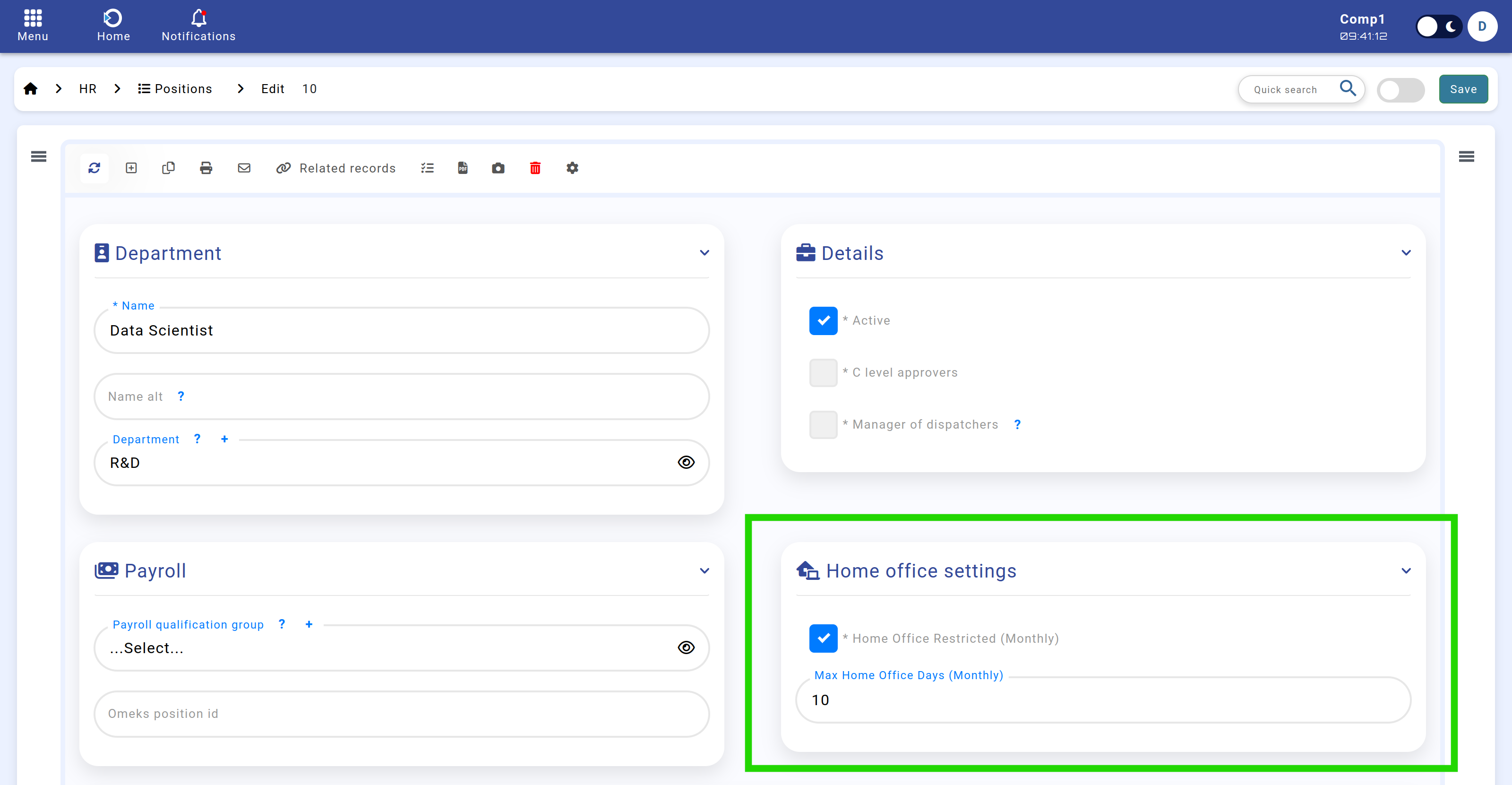The image size is (1512, 785).
Task: Click the search magnifier icon
Action: 1348,88
